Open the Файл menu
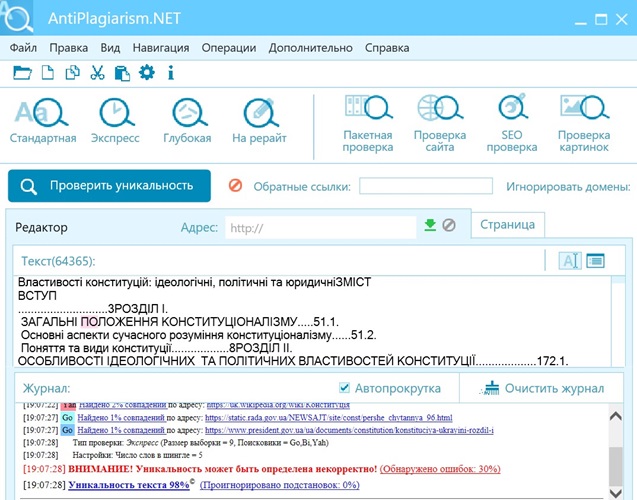Screen dimensions: 637x500 coord(23,48)
